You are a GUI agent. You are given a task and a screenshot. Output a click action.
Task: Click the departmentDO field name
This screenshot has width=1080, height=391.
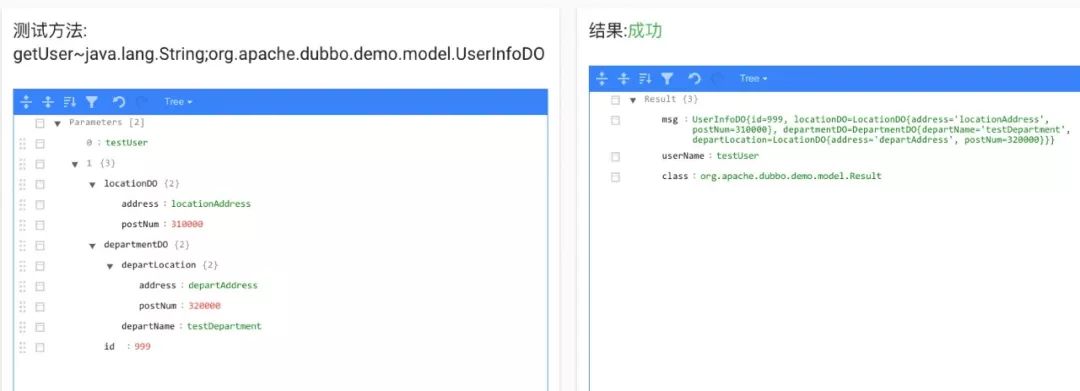click(136, 245)
